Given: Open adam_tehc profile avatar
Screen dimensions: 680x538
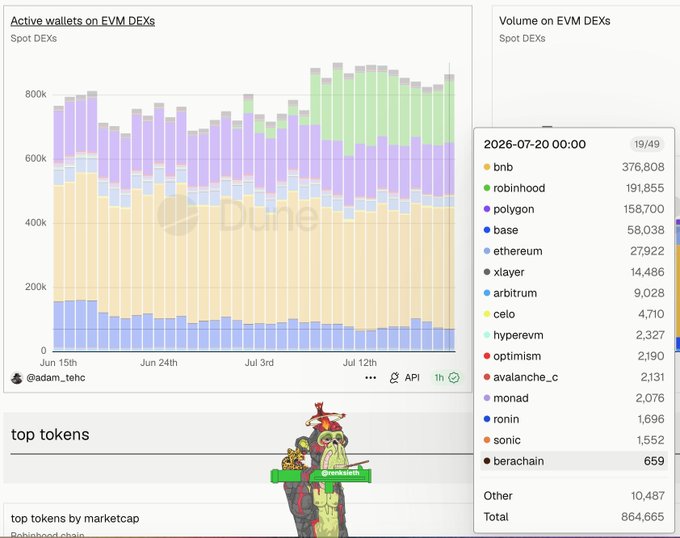Looking at the screenshot, I should pyautogui.click(x=16, y=378).
